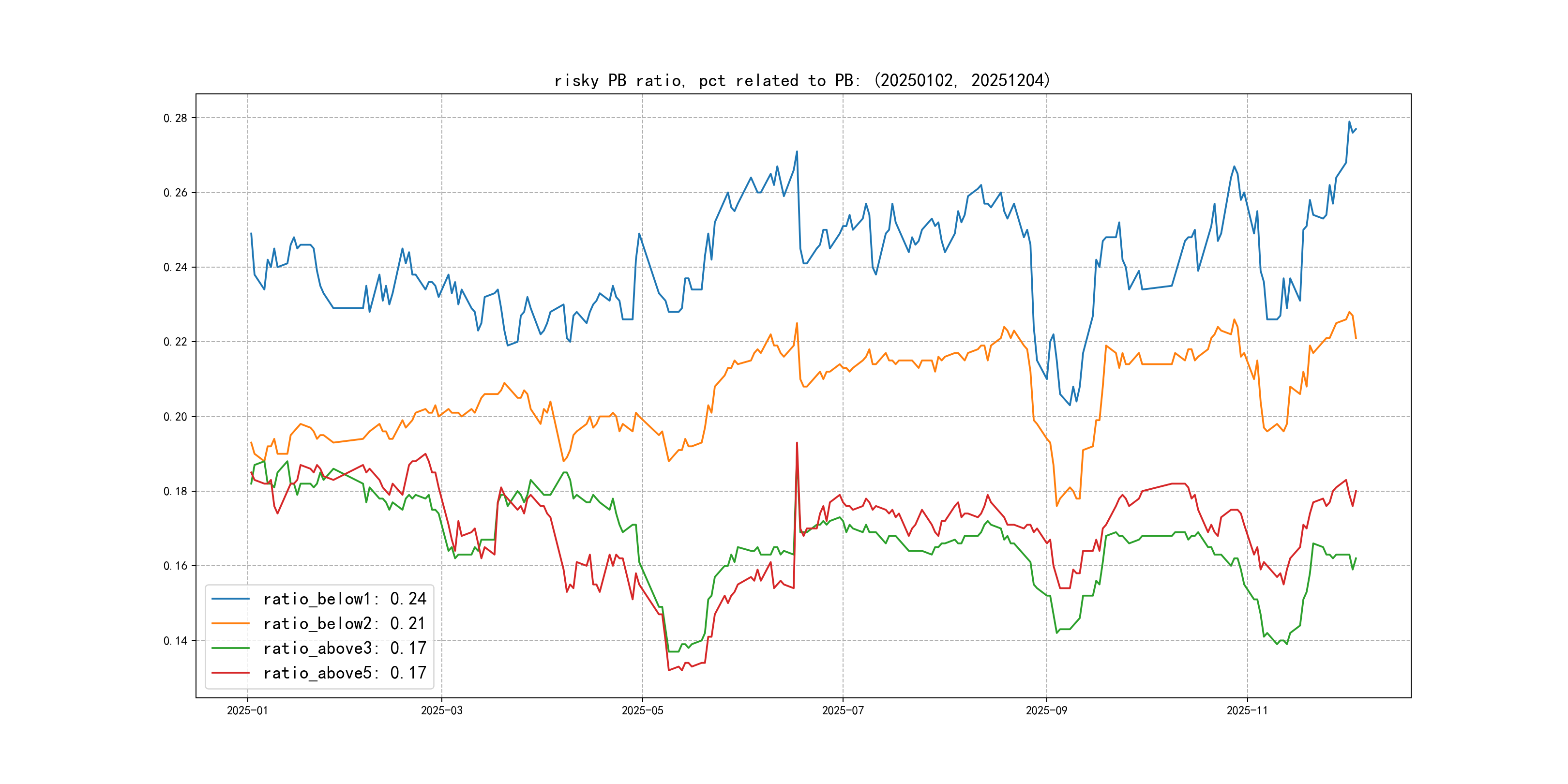
Task: Click the 2025-11 x-axis tick label
Action: point(1247,710)
